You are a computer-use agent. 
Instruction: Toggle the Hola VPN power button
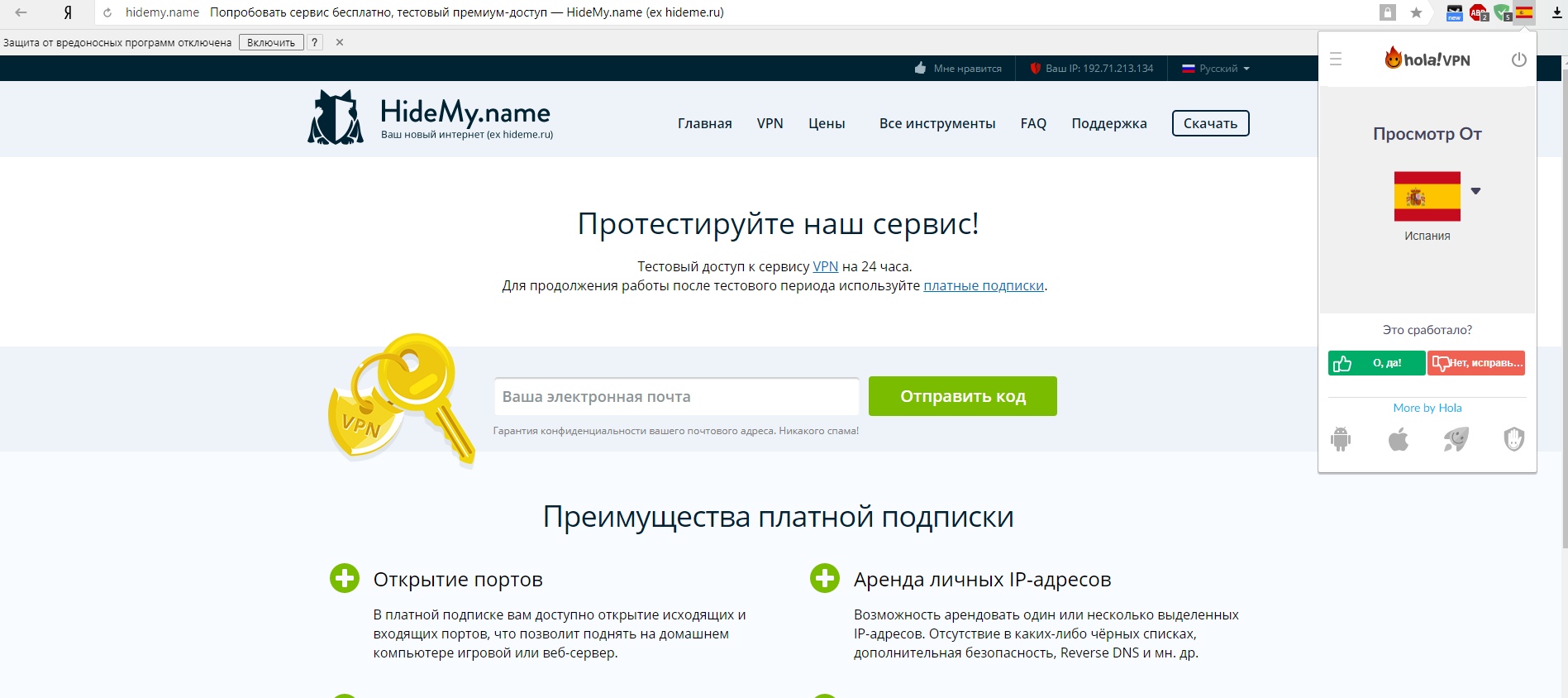(1518, 60)
